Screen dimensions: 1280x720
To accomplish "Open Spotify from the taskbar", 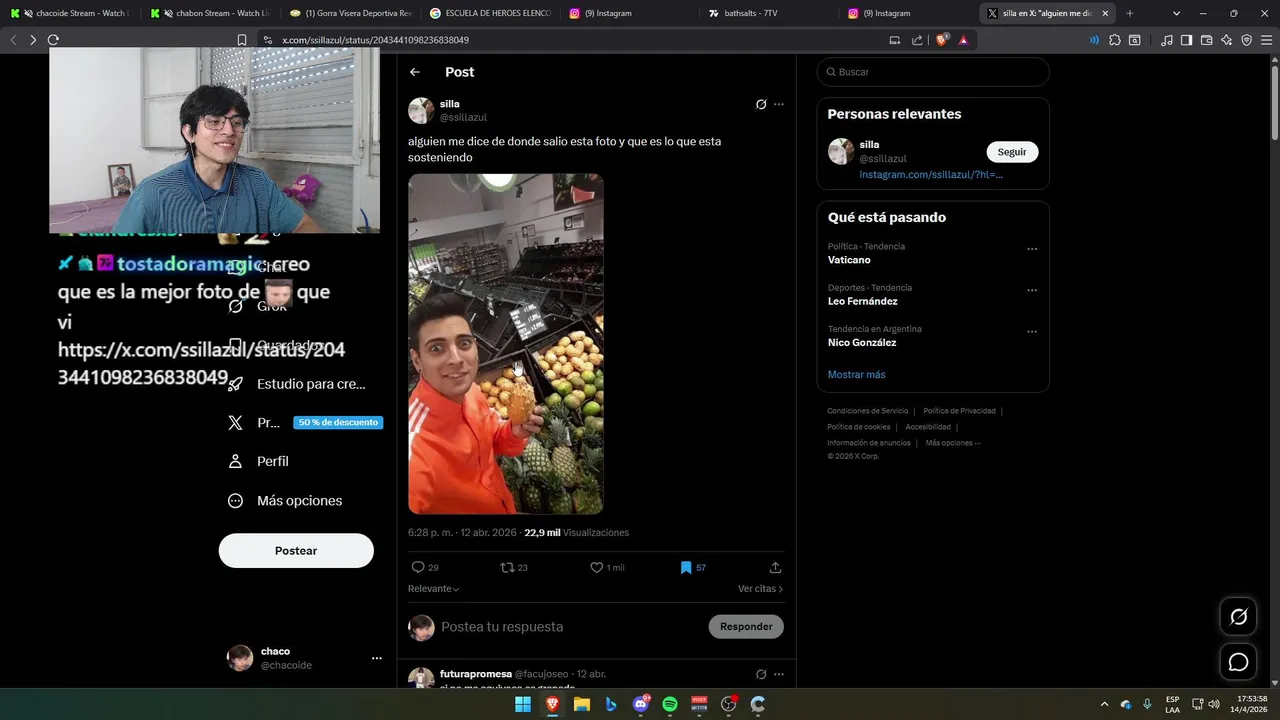I will pos(670,704).
